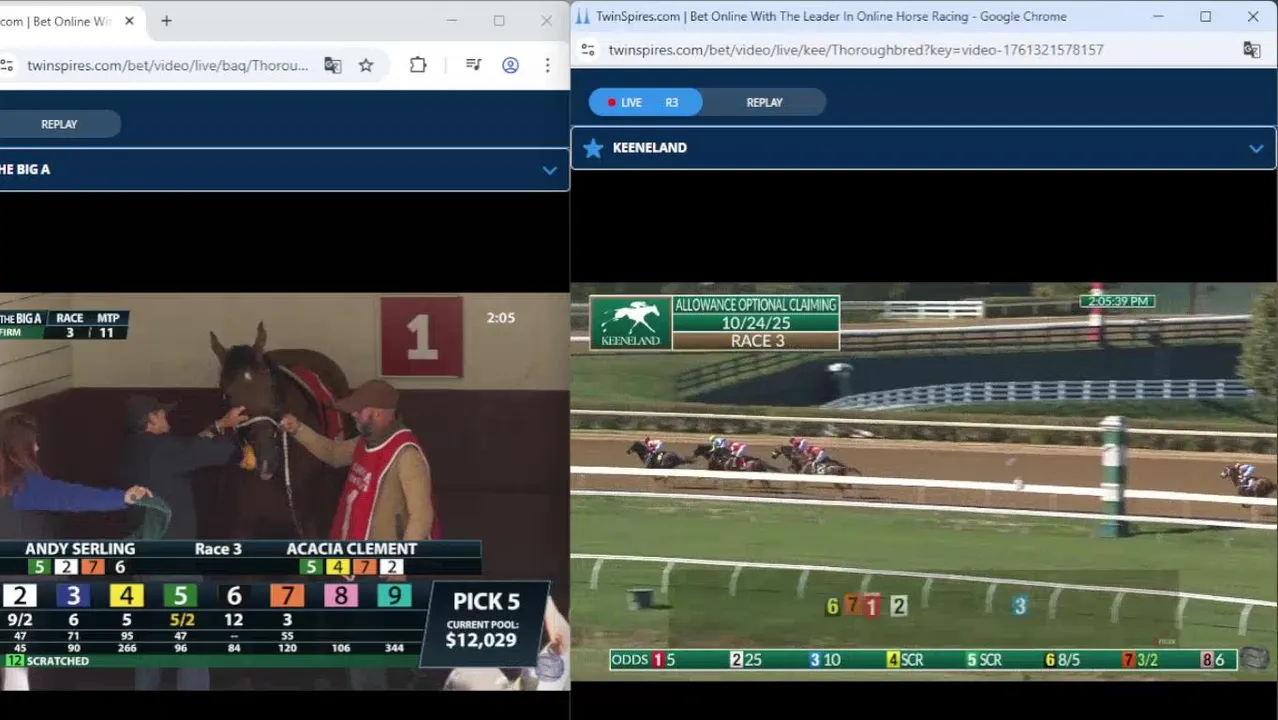
Task: Expand The Big A track dropdown
Action: 549,170
